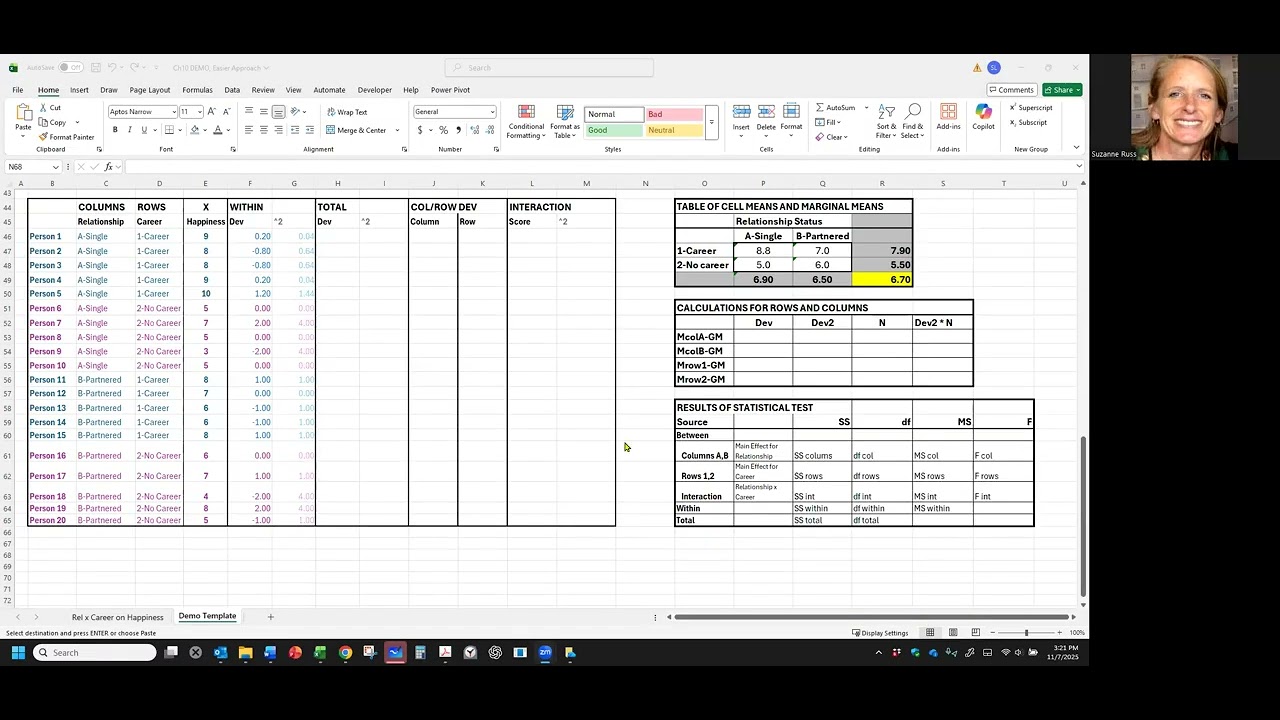Toggle Wrap Text

coord(347,112)
